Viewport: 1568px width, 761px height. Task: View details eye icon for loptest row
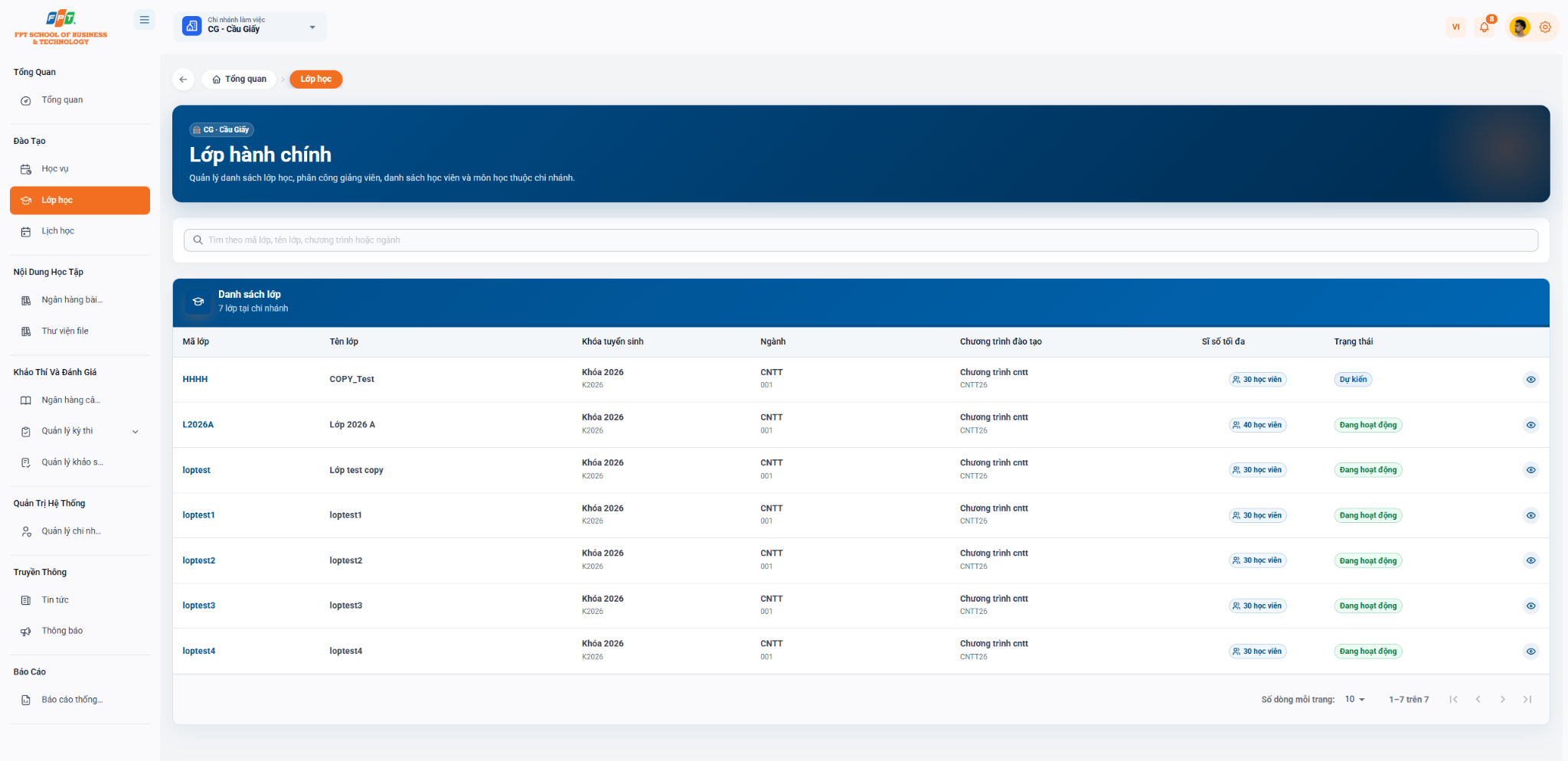(1530, 470)
